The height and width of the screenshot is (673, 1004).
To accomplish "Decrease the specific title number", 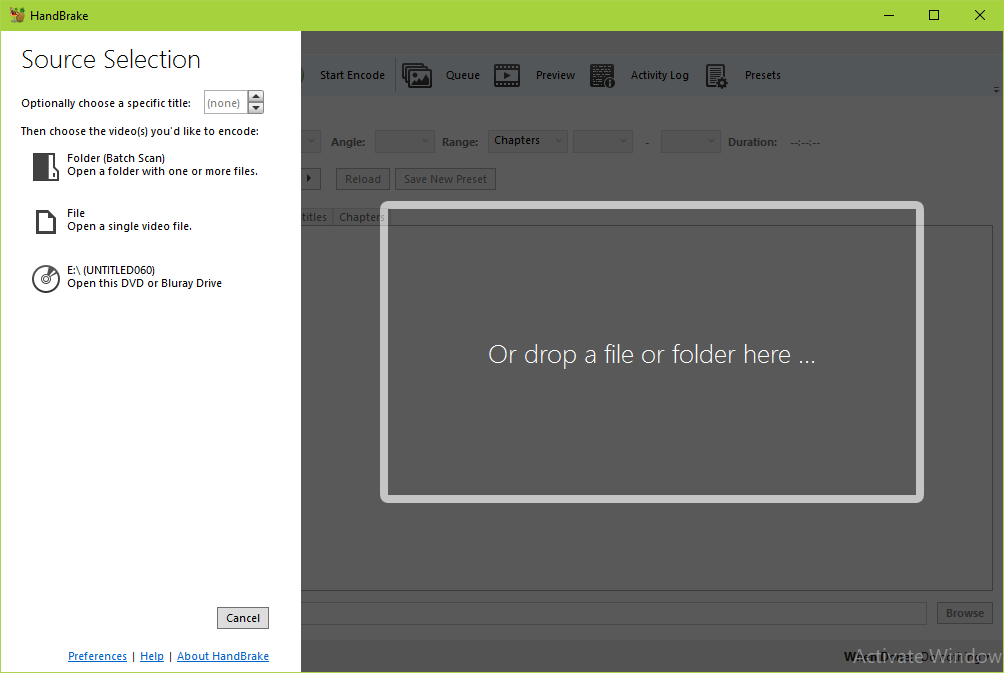I will pos(255,108).
